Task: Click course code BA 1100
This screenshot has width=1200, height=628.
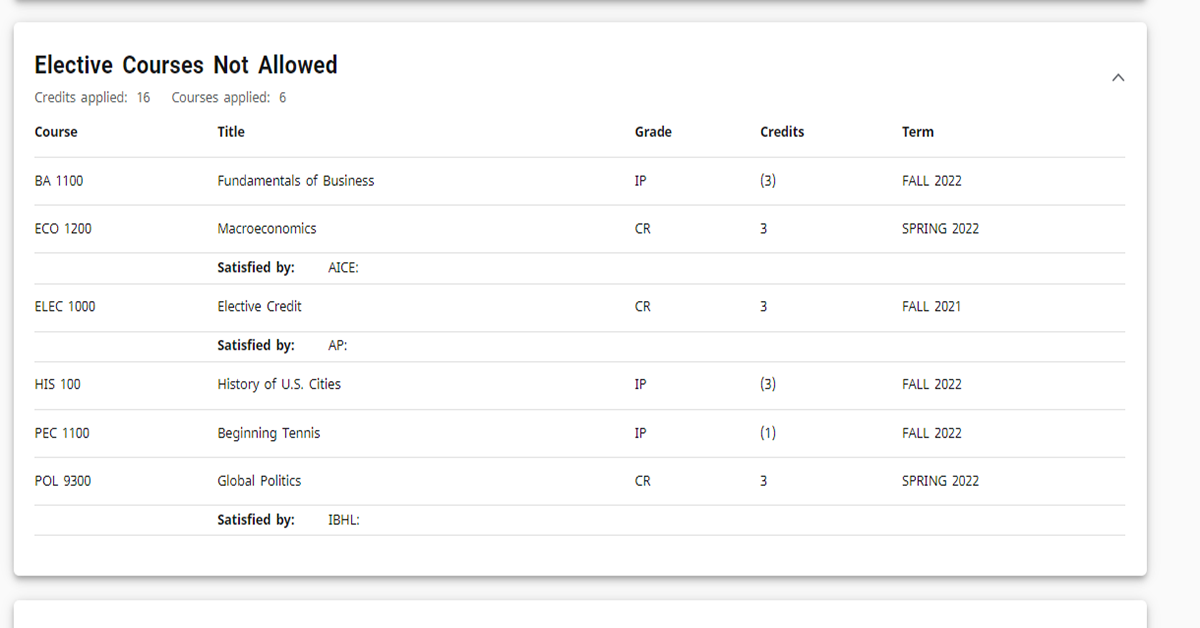Action: [x=59, y=181]
